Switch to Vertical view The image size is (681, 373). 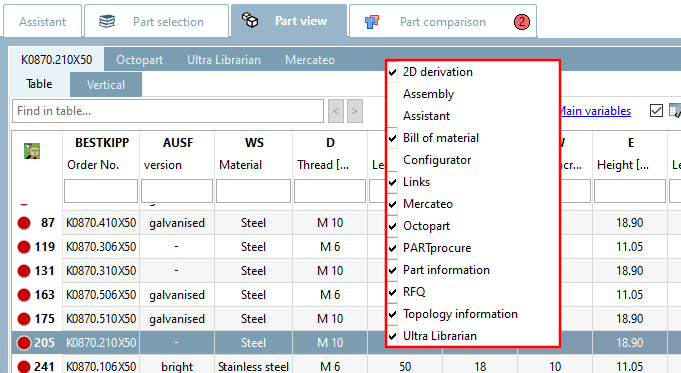coord(106,85)
